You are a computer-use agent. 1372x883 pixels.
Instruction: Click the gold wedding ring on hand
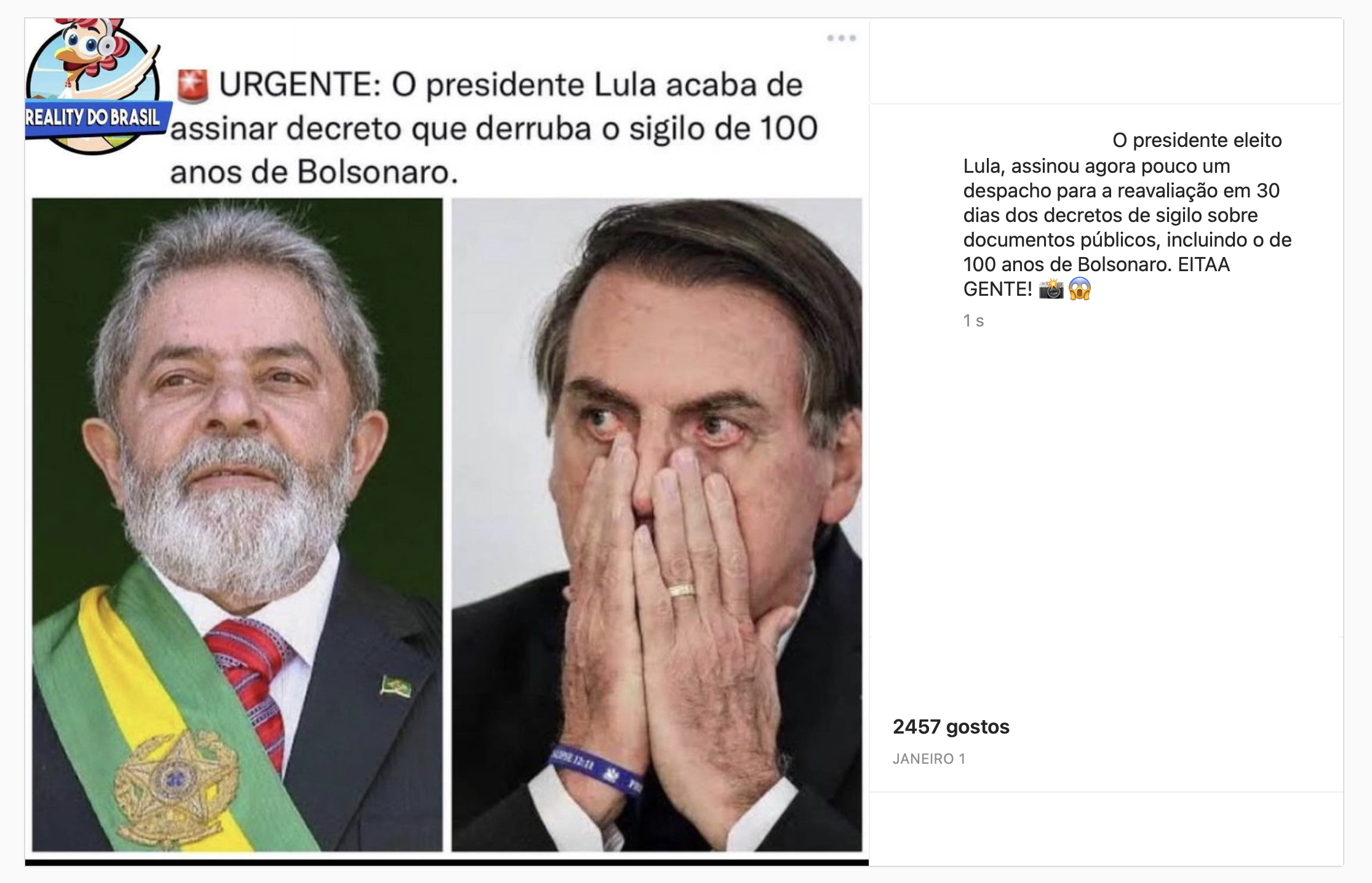tap(682, 590)
